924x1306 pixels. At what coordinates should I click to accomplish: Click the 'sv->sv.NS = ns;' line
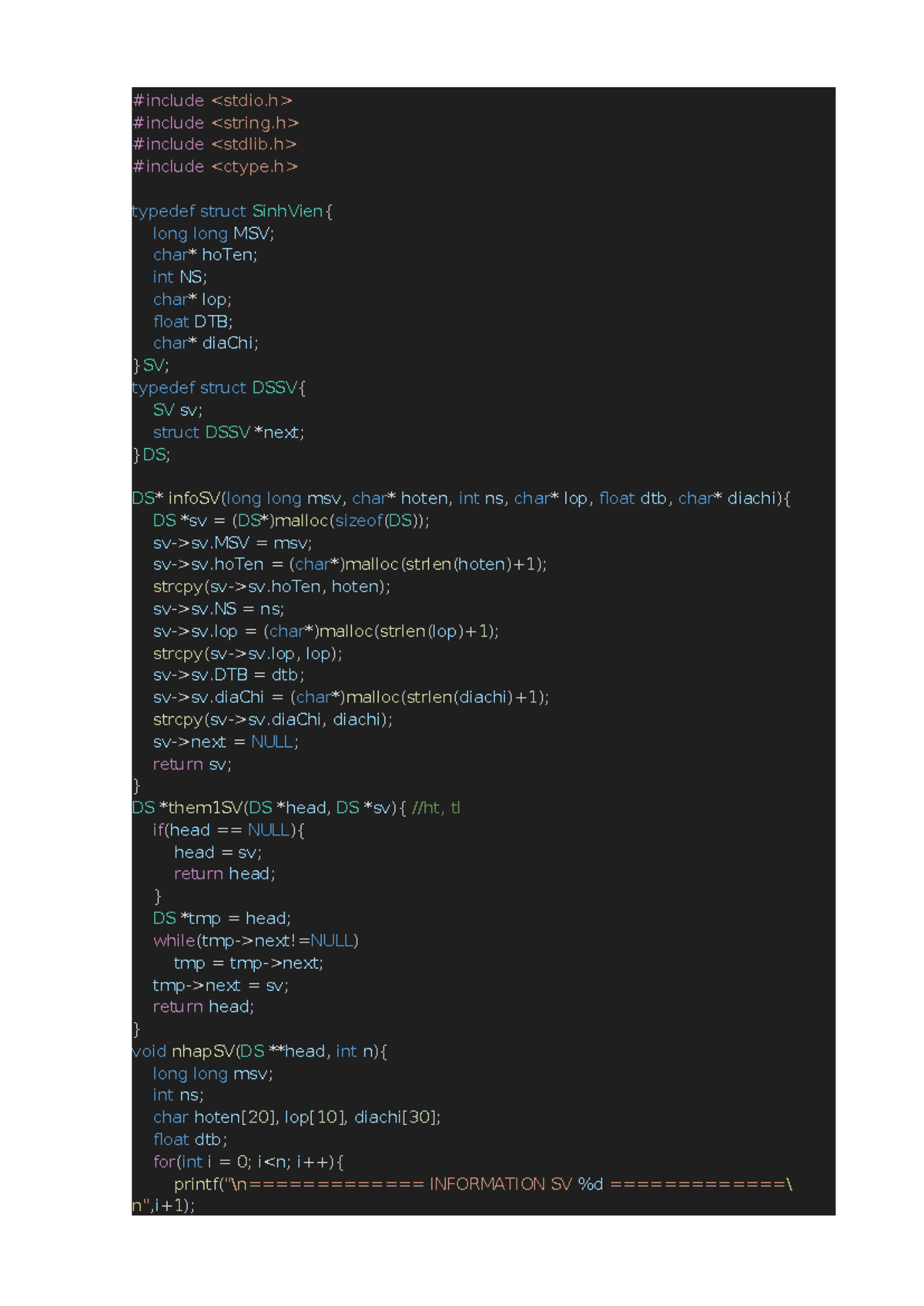(x=219, y=609)
